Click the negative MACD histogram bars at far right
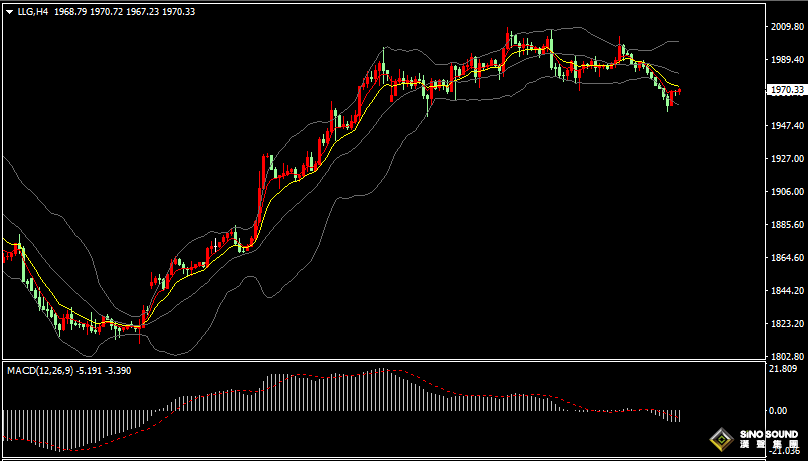Viewport: 808px width, 461px height. coord(674,415)
